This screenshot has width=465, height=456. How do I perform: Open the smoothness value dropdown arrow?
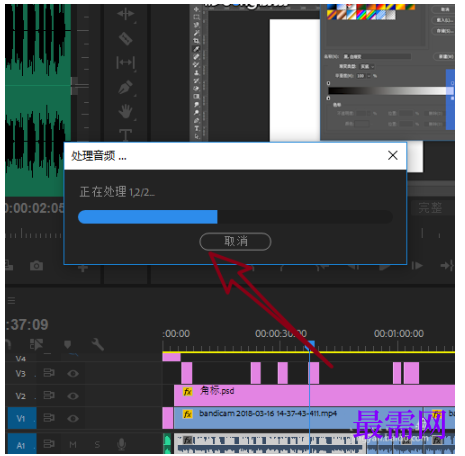click(x=369, y=76)
